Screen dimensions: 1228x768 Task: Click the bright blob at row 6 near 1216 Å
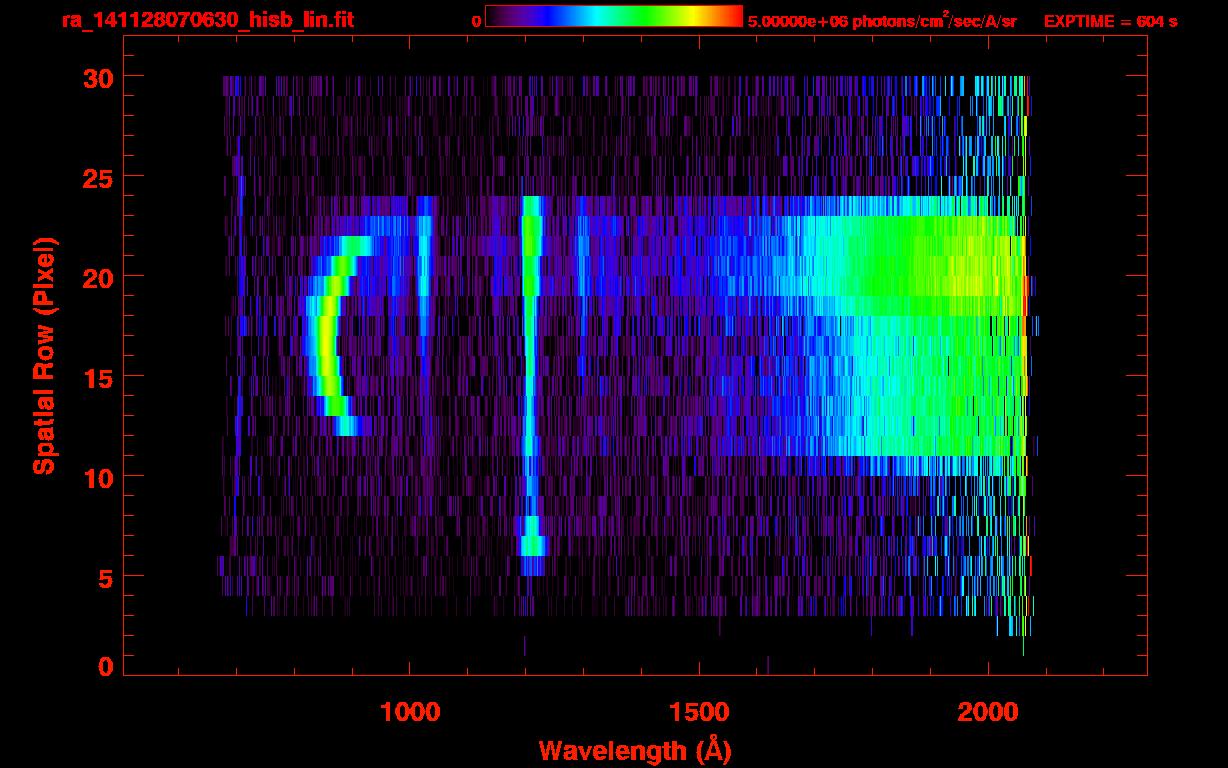[532, 545]
